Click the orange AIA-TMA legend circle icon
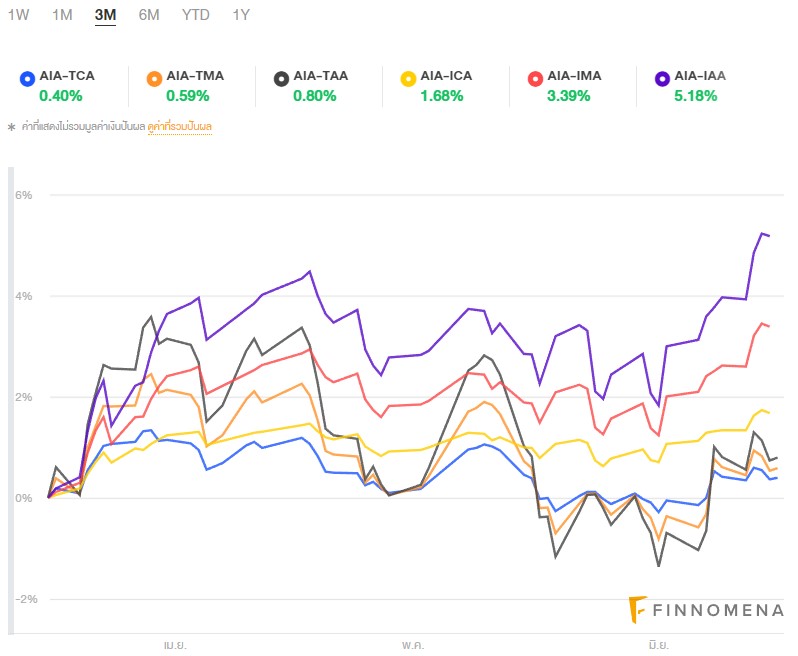The image size is (798, 656). 154,77
